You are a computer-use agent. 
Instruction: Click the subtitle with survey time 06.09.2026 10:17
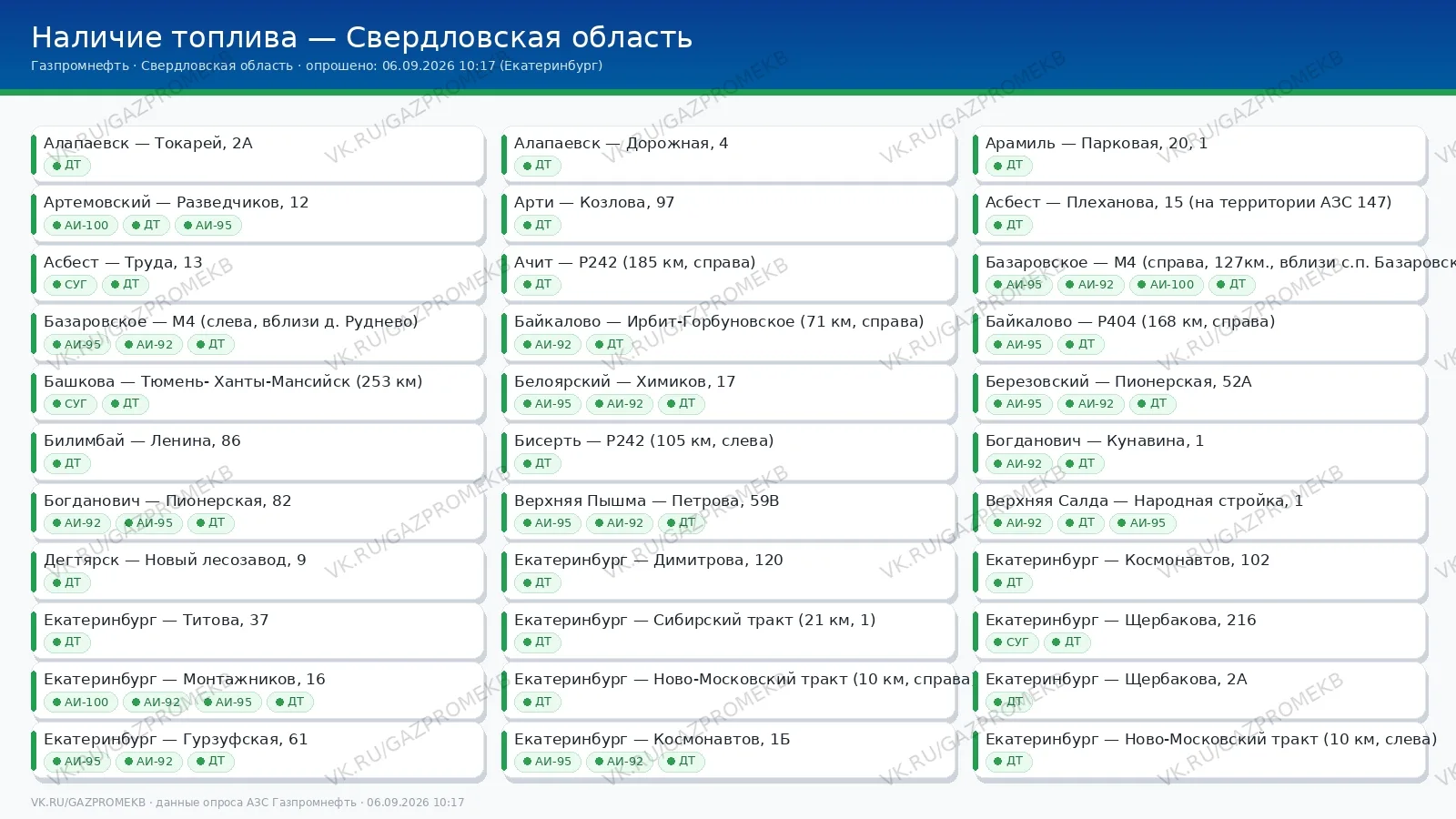point(317,66)
